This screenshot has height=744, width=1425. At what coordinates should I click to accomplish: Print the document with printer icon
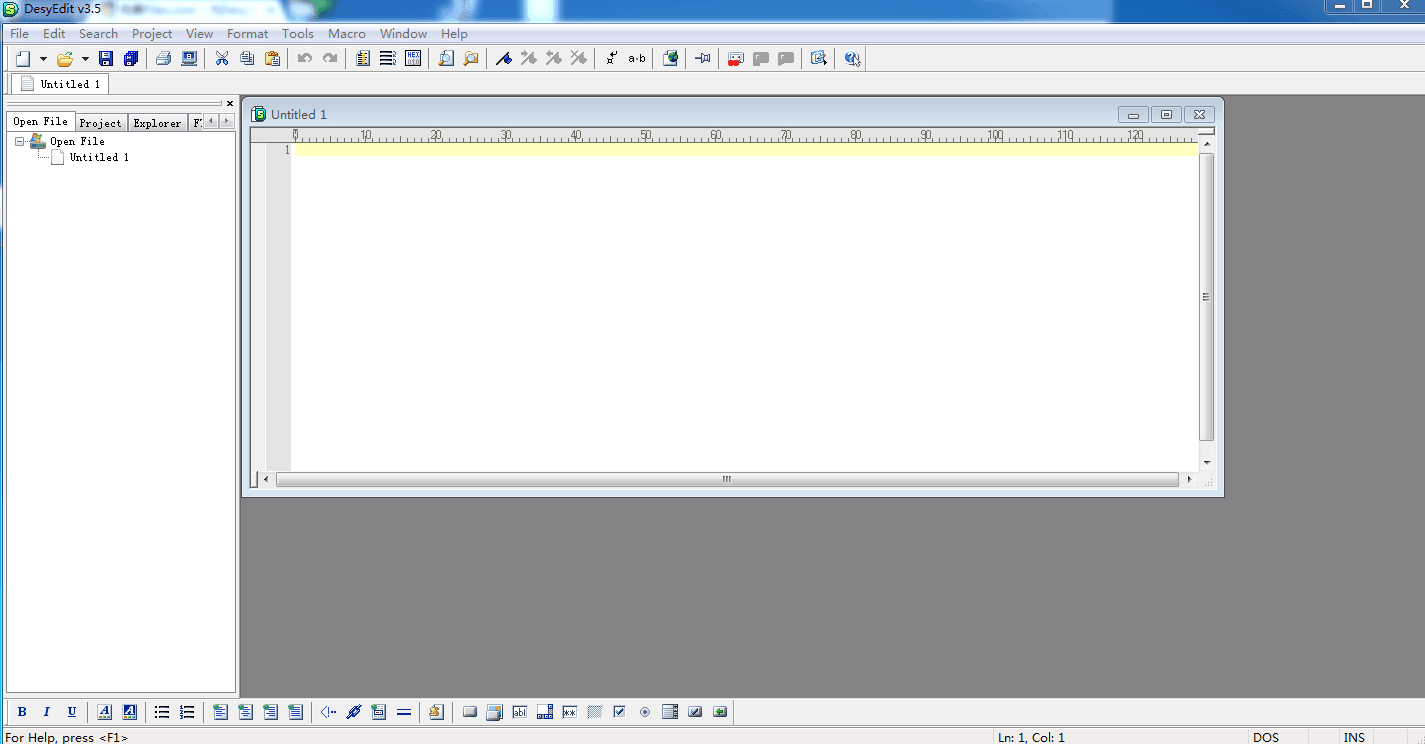pos(164,59)
